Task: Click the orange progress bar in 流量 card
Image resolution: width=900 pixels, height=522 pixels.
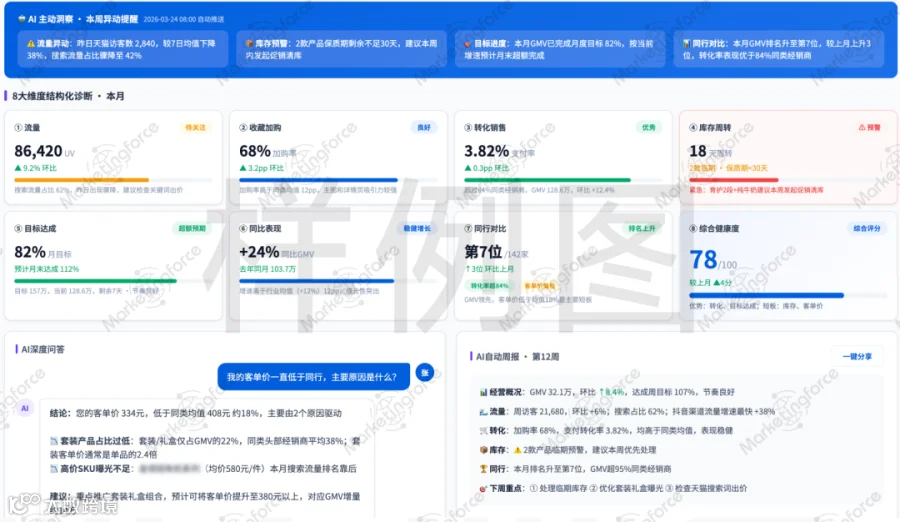Action: [x=82, y=180]
